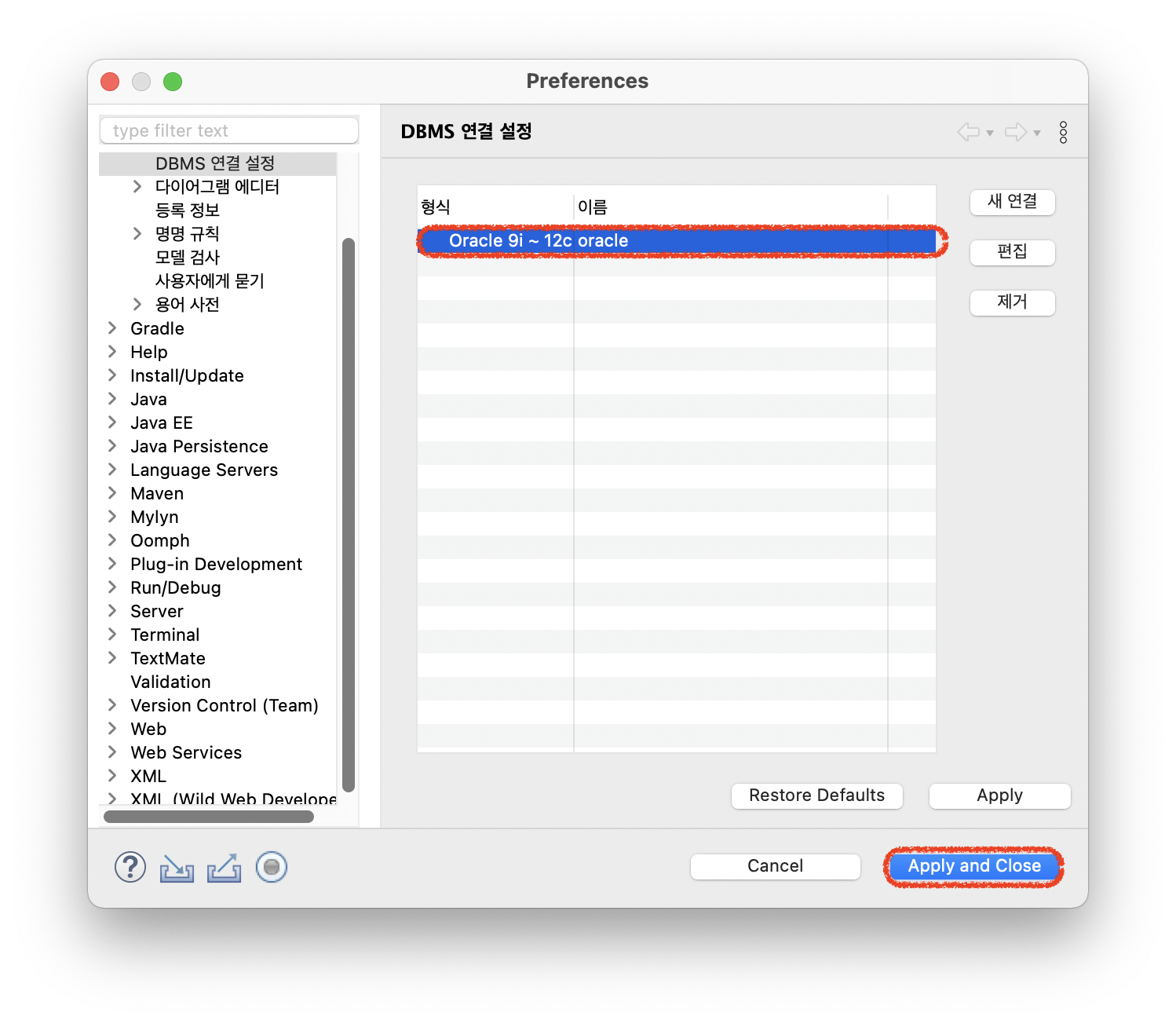This screenshot has width=1176, height=1024.
Task: Expand the Help preferences node
Action: point(112,351)
